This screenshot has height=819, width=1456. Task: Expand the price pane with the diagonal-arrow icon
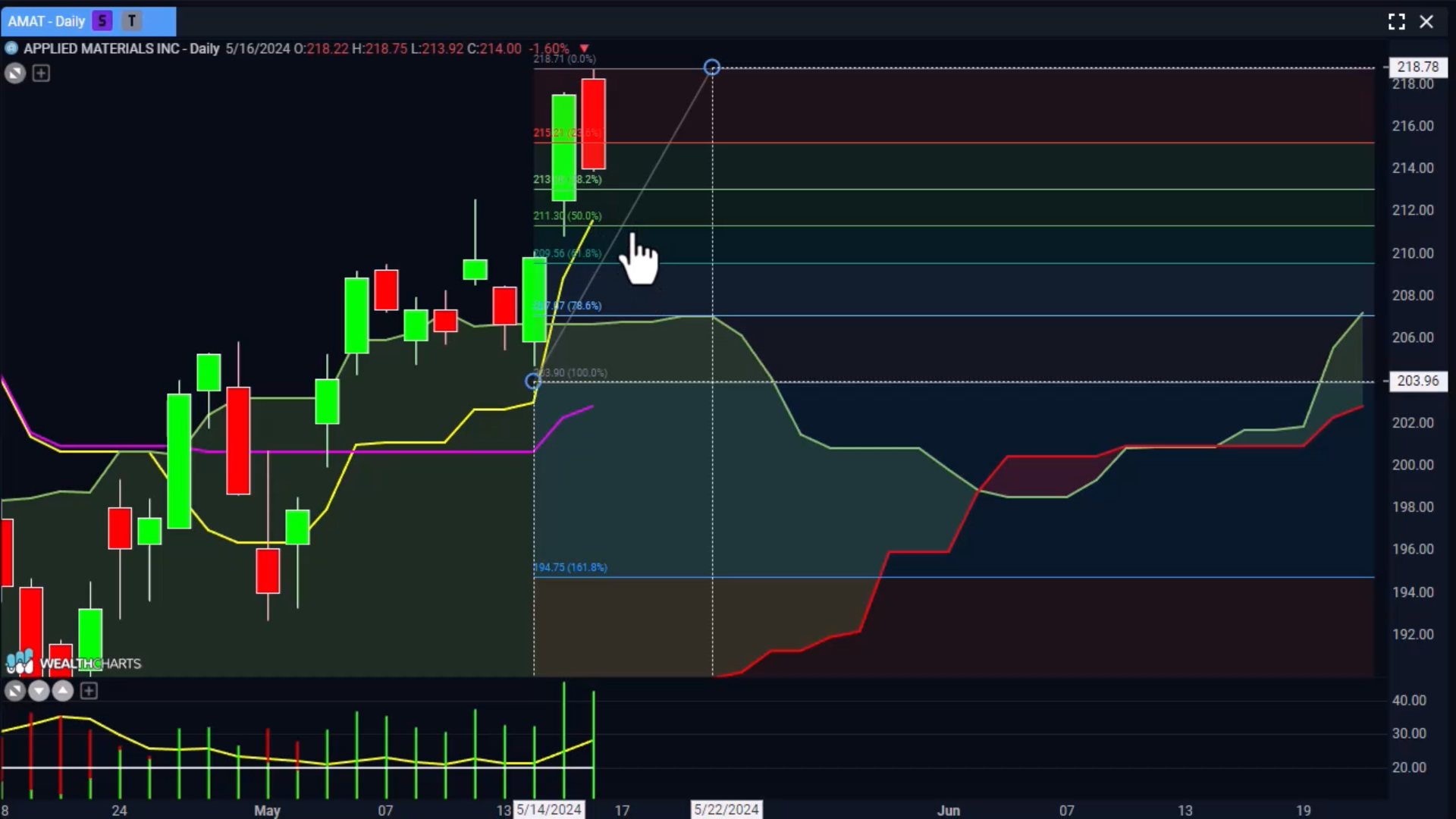click(15, 74)
